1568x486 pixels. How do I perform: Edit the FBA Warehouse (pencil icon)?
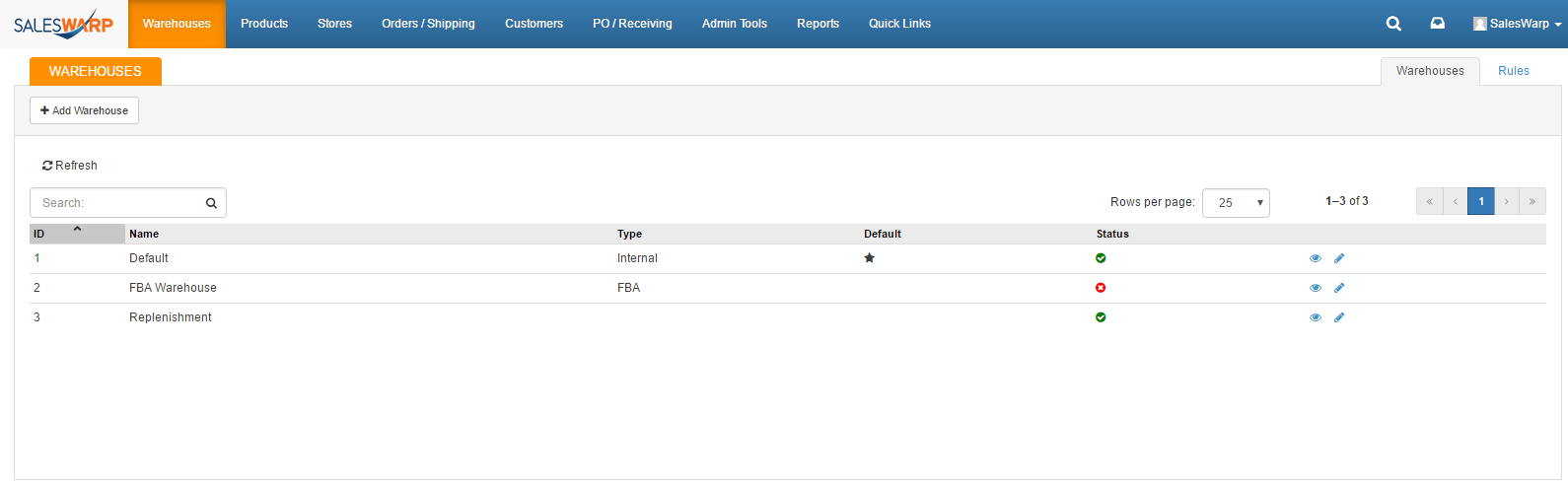tap(1339, 288)
